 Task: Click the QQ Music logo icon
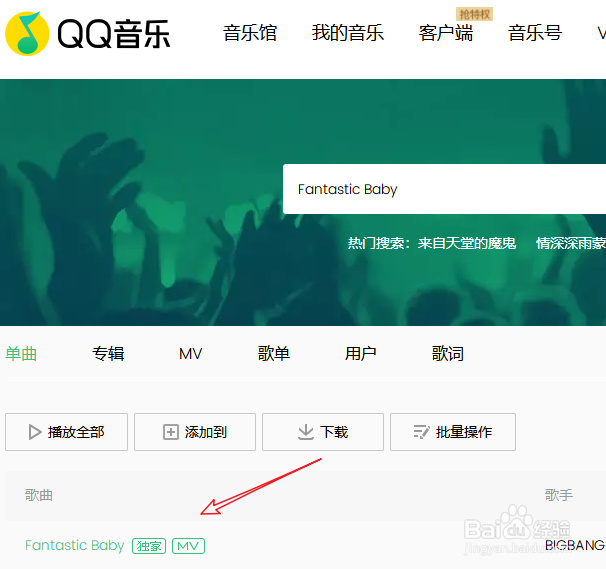tap(27, 34)
